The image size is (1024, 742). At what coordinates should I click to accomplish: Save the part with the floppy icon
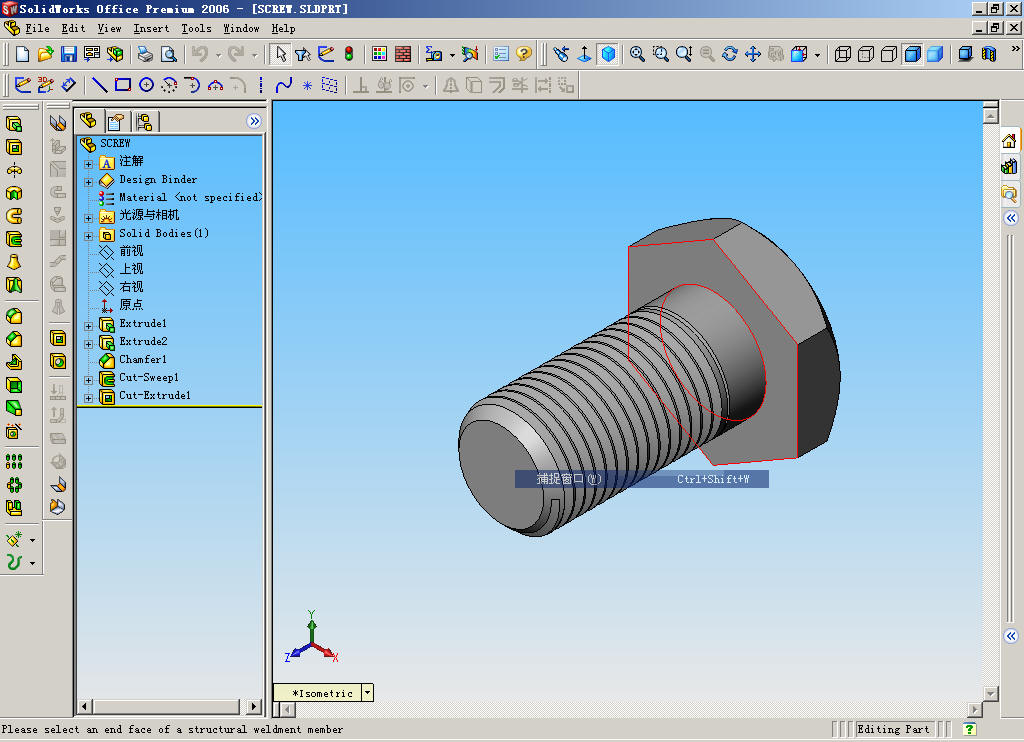point(69,54)
